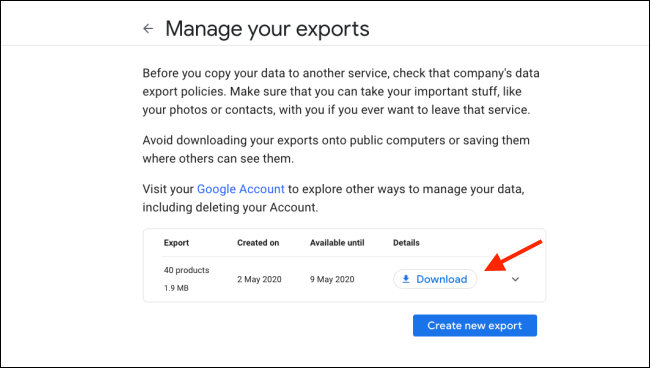The height and width of the screenshot is (368, 650).
Task: Select the 'Manage your exports' heading
Action: tap(267, 29)
